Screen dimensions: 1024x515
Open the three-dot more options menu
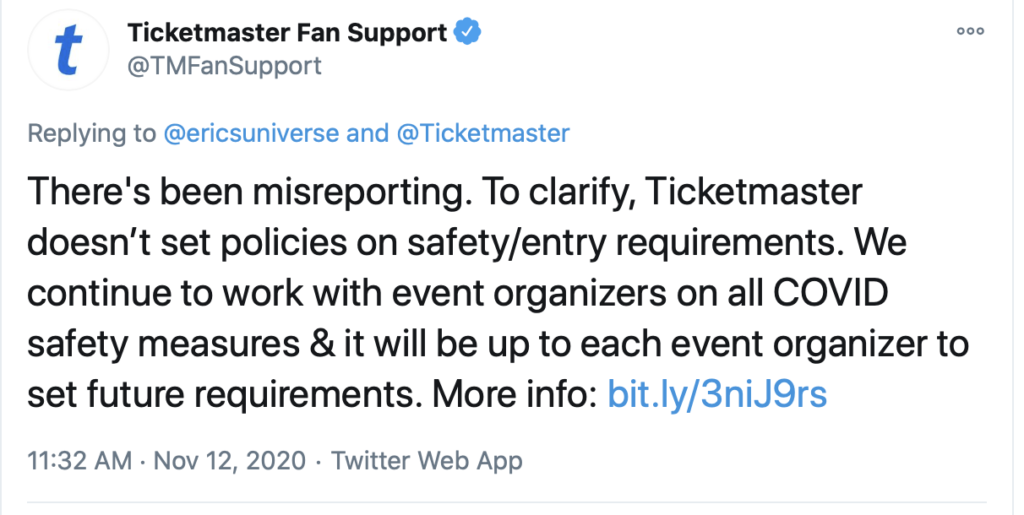coord(970,31)
